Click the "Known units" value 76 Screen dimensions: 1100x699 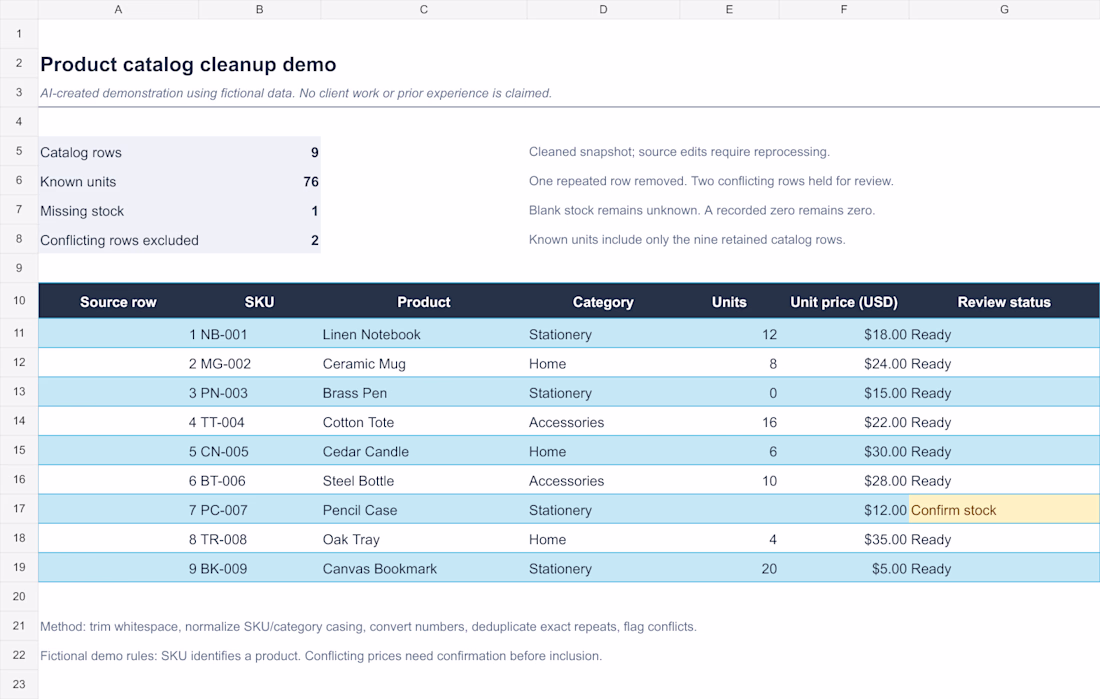pyautogui.click(x=311, y=182)
